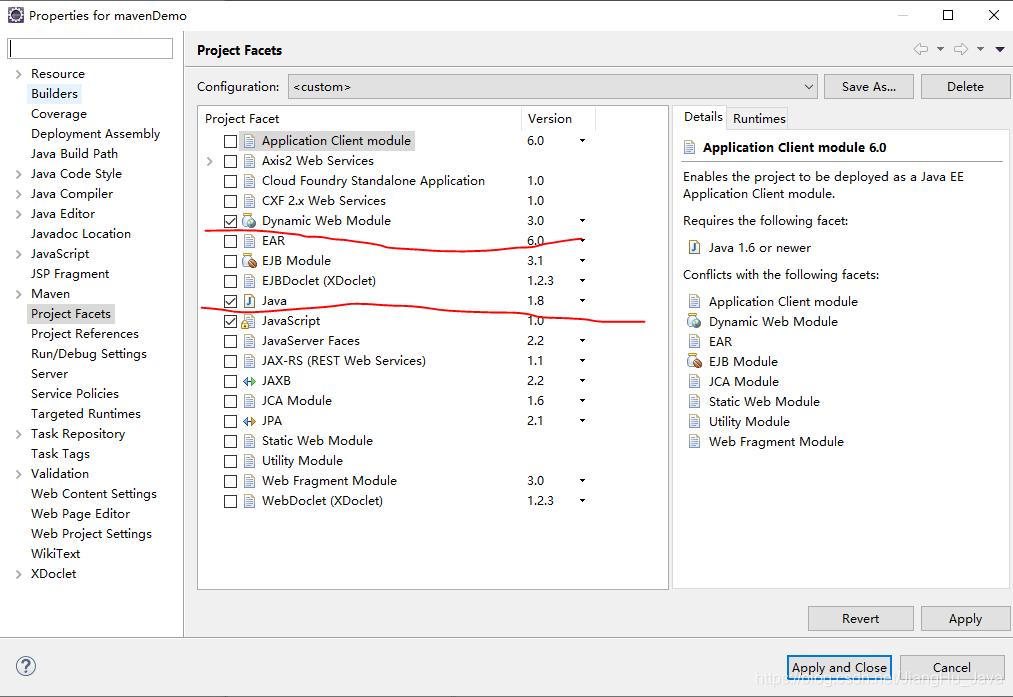This screenshot has width=1013, height=697.
Task: Open Java version dropdown arrow
Action: 582,301
